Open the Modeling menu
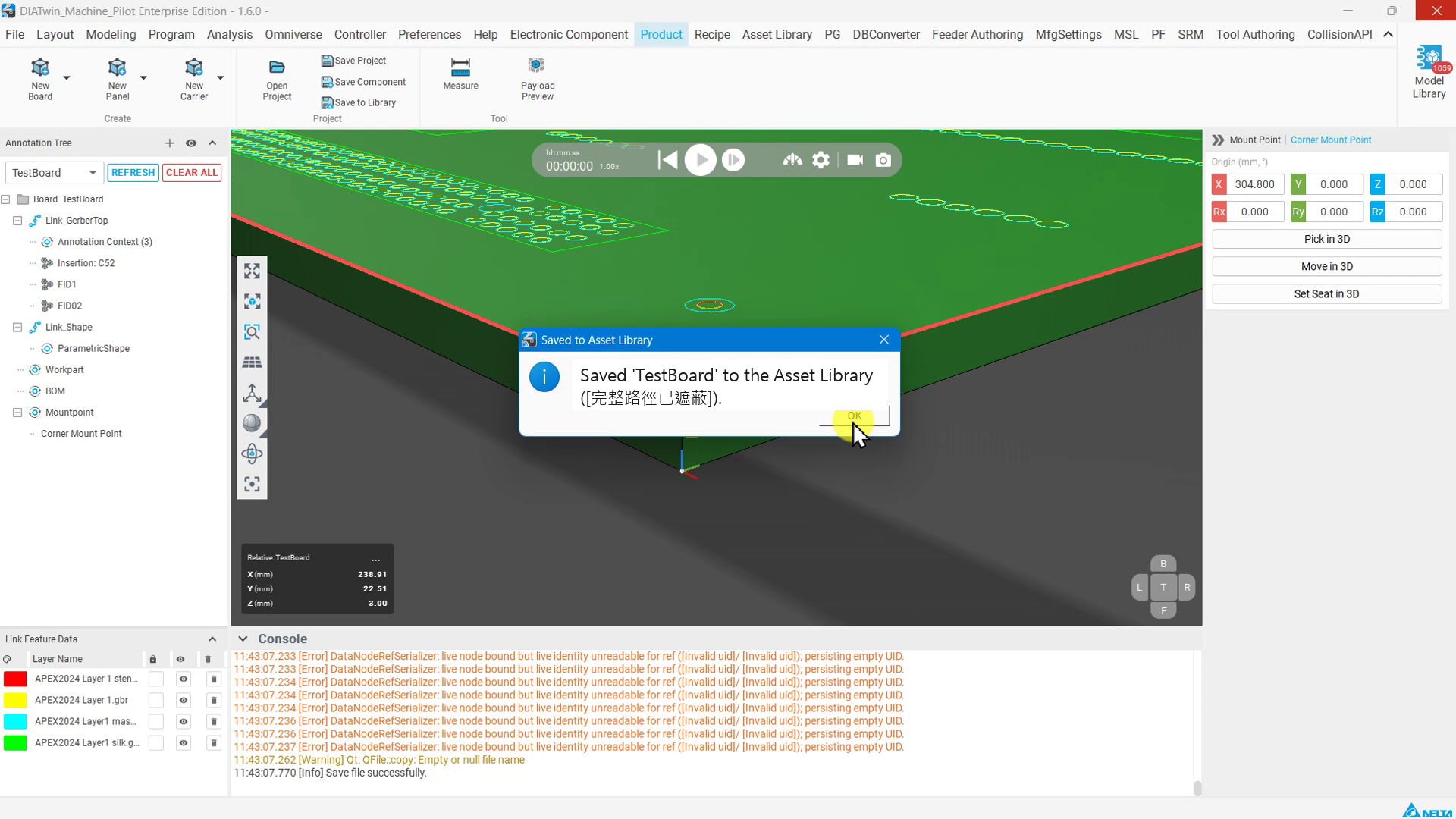The image size is (1456, 819). coord(111,35)
